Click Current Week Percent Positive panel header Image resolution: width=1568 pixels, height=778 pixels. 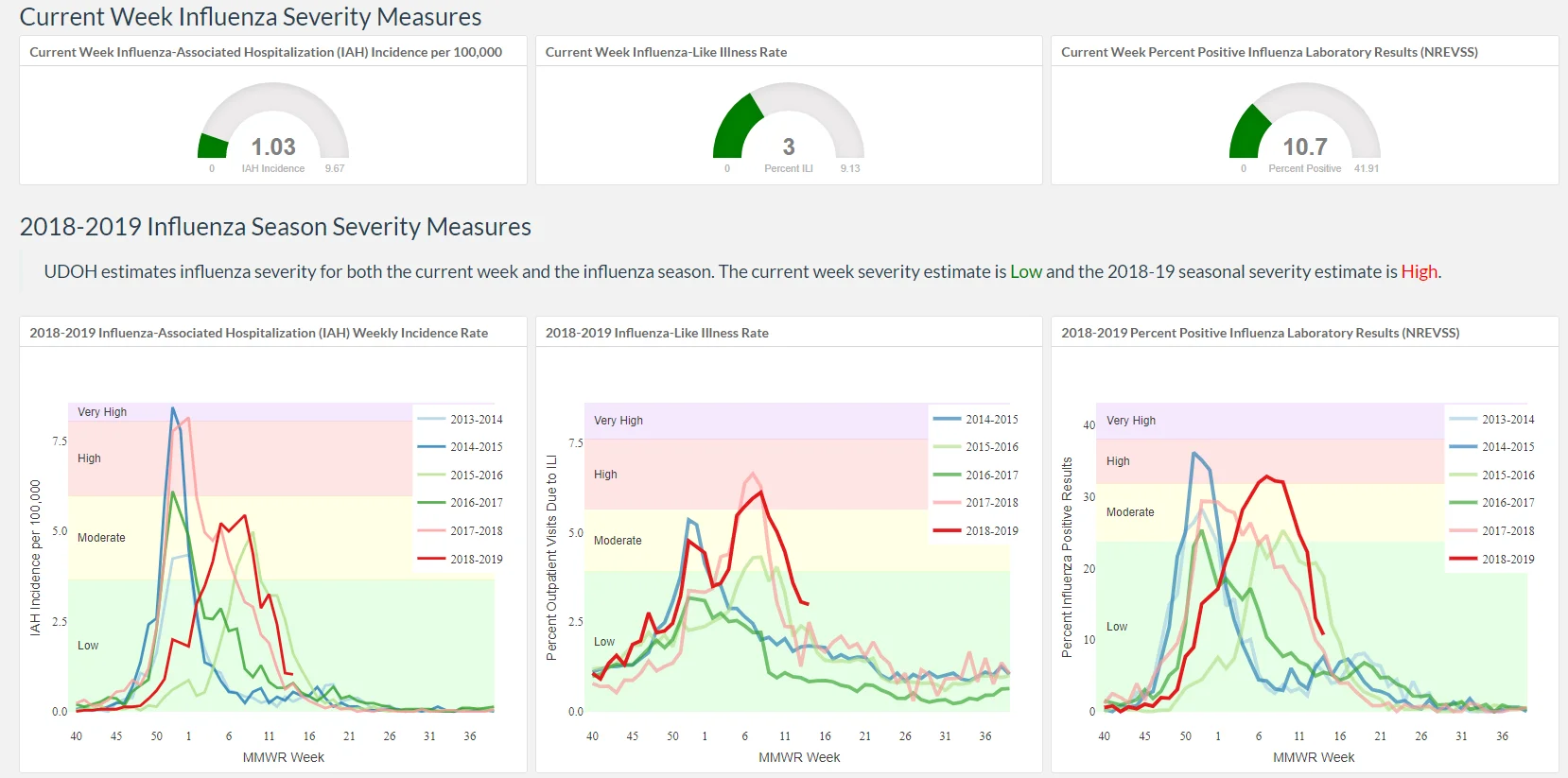tap(1269, 52)
